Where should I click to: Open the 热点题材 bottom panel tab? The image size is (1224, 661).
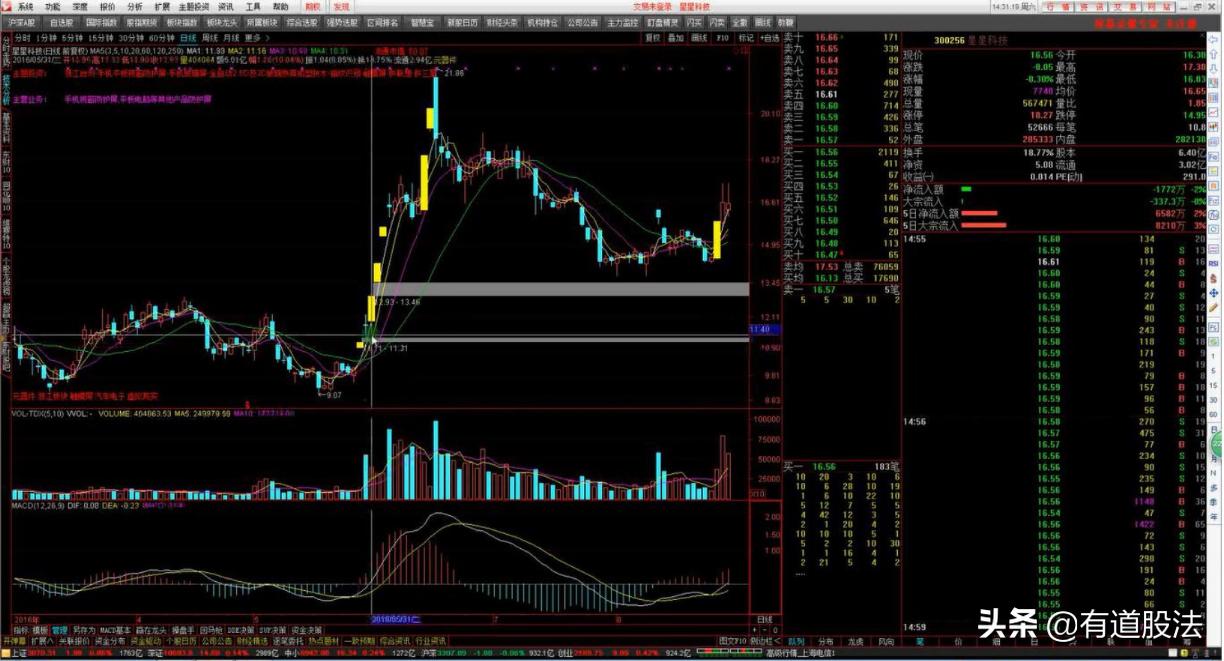click(324, 640)
